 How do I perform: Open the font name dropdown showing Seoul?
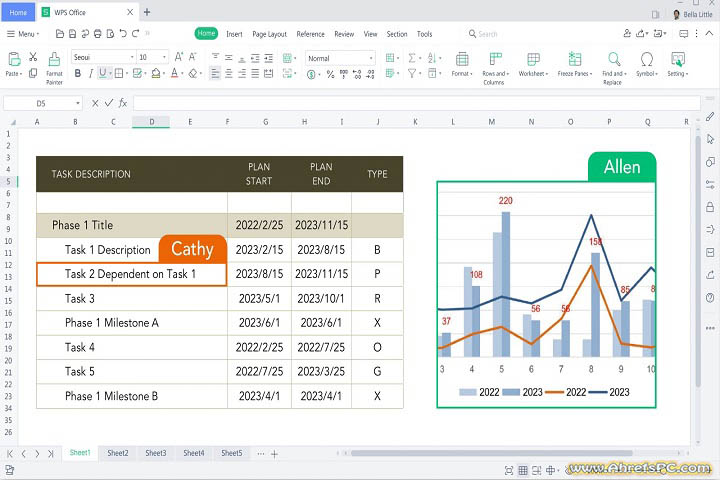132,57
